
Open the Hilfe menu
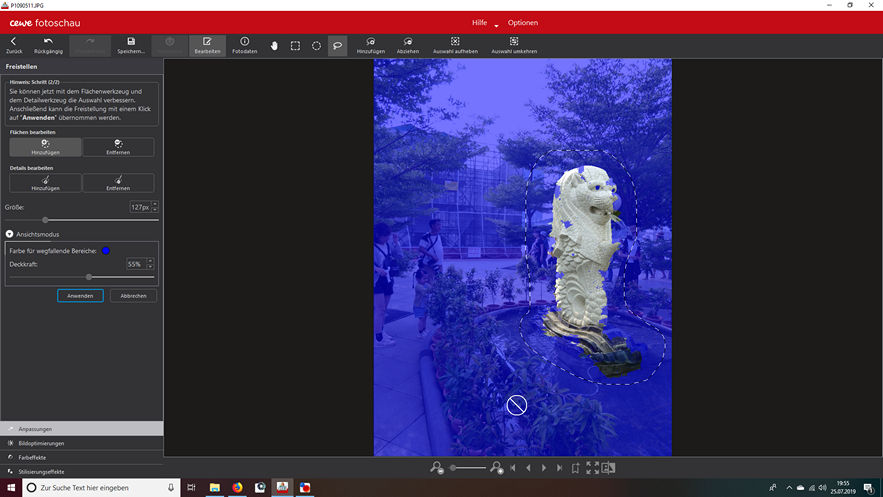coord(481,22)
